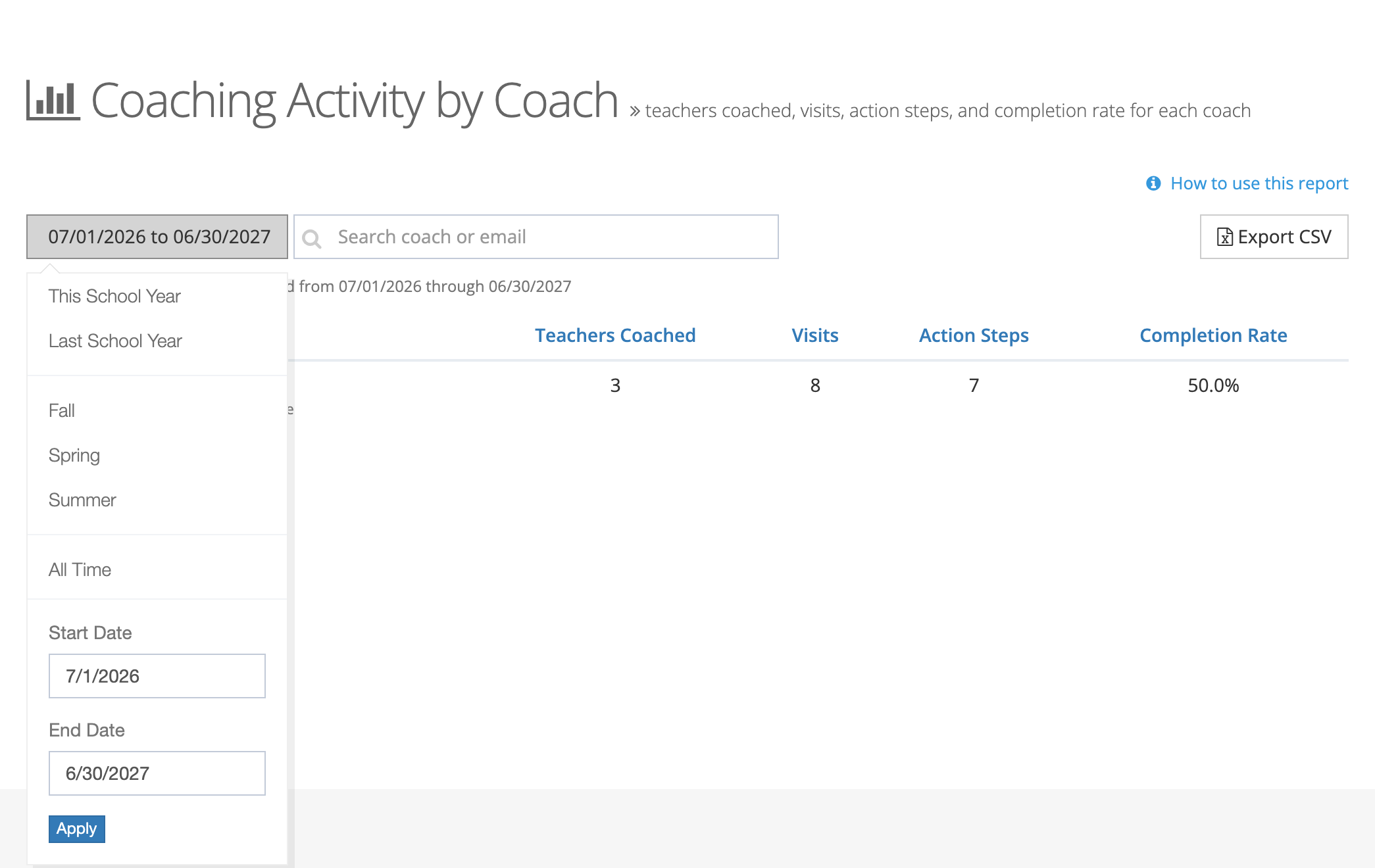Click the Start Date label
This screenshot has height=868, width=1375.
coord(90,633)
